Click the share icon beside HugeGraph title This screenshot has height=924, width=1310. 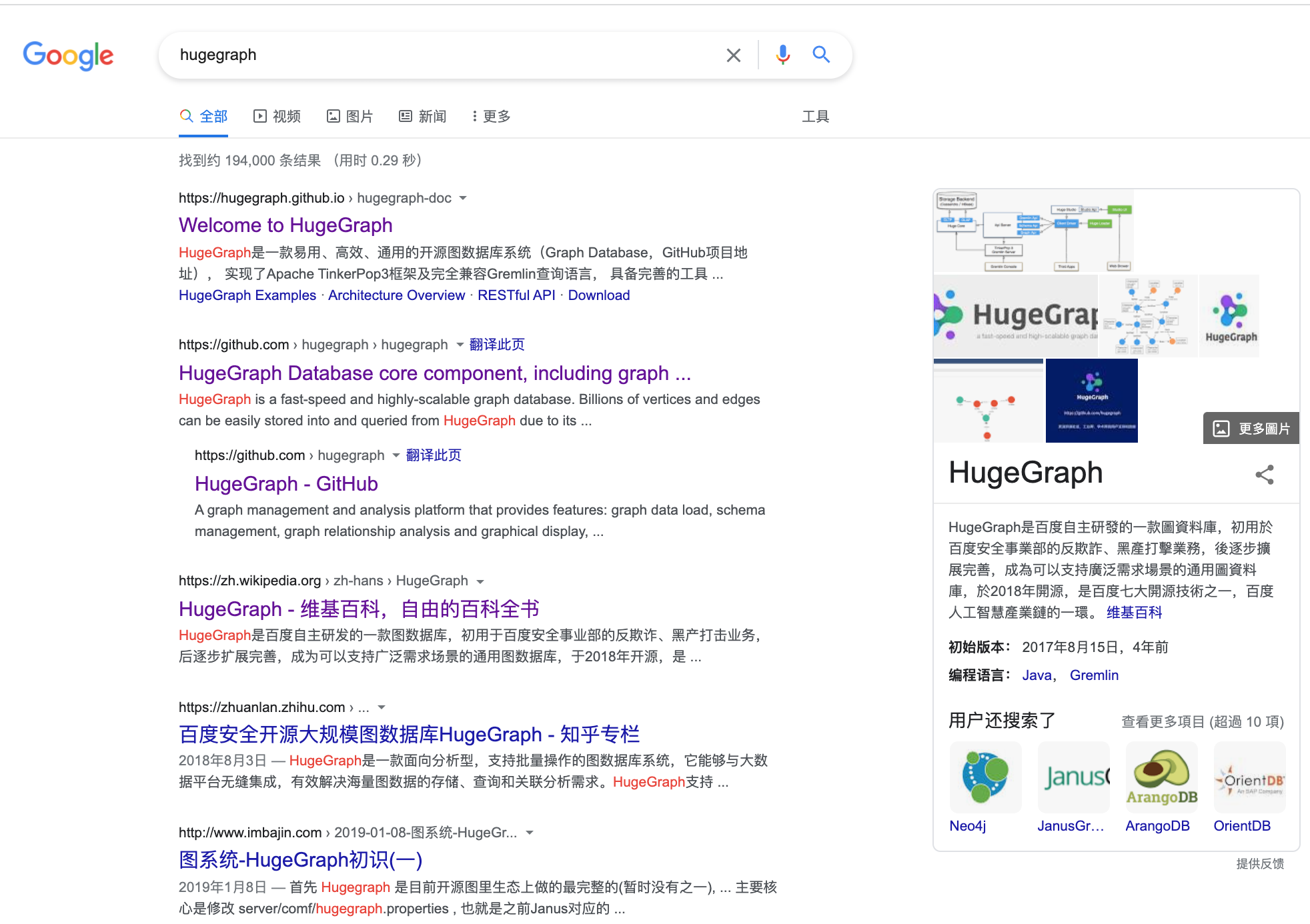(1264, 475)
